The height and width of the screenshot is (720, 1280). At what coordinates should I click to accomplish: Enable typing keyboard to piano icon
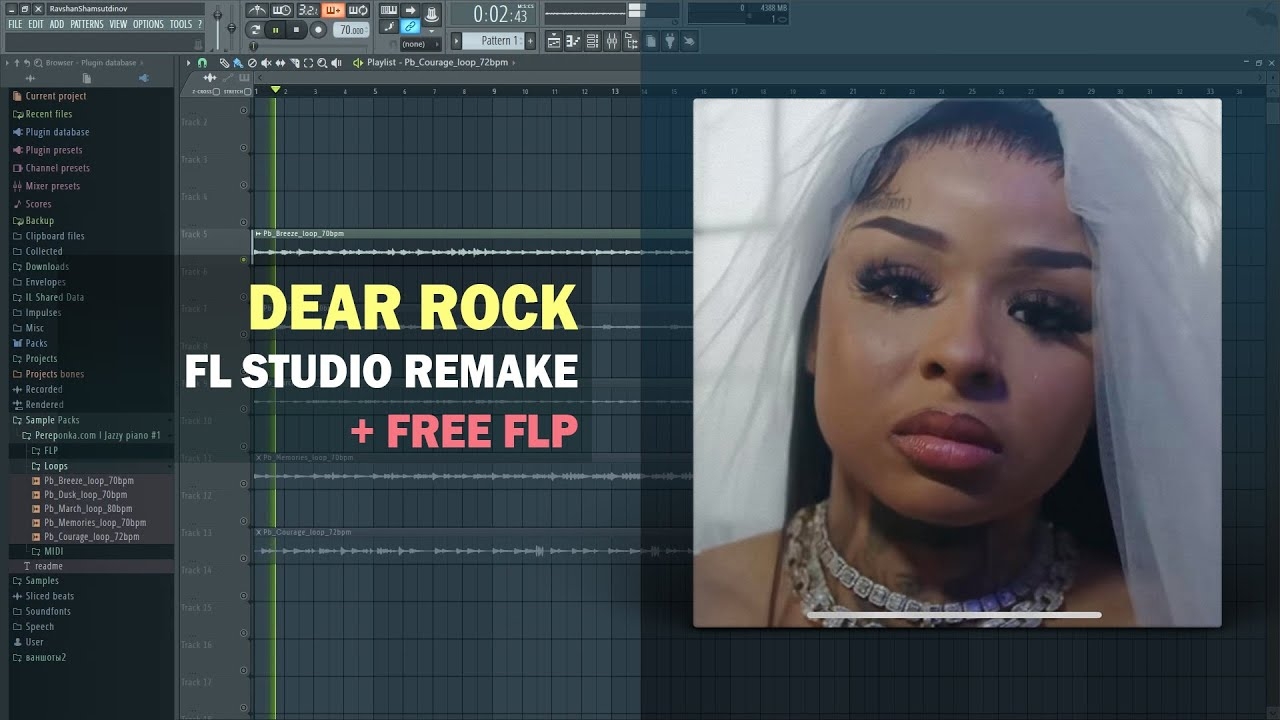pyautogui.click(x=389, y=10)
